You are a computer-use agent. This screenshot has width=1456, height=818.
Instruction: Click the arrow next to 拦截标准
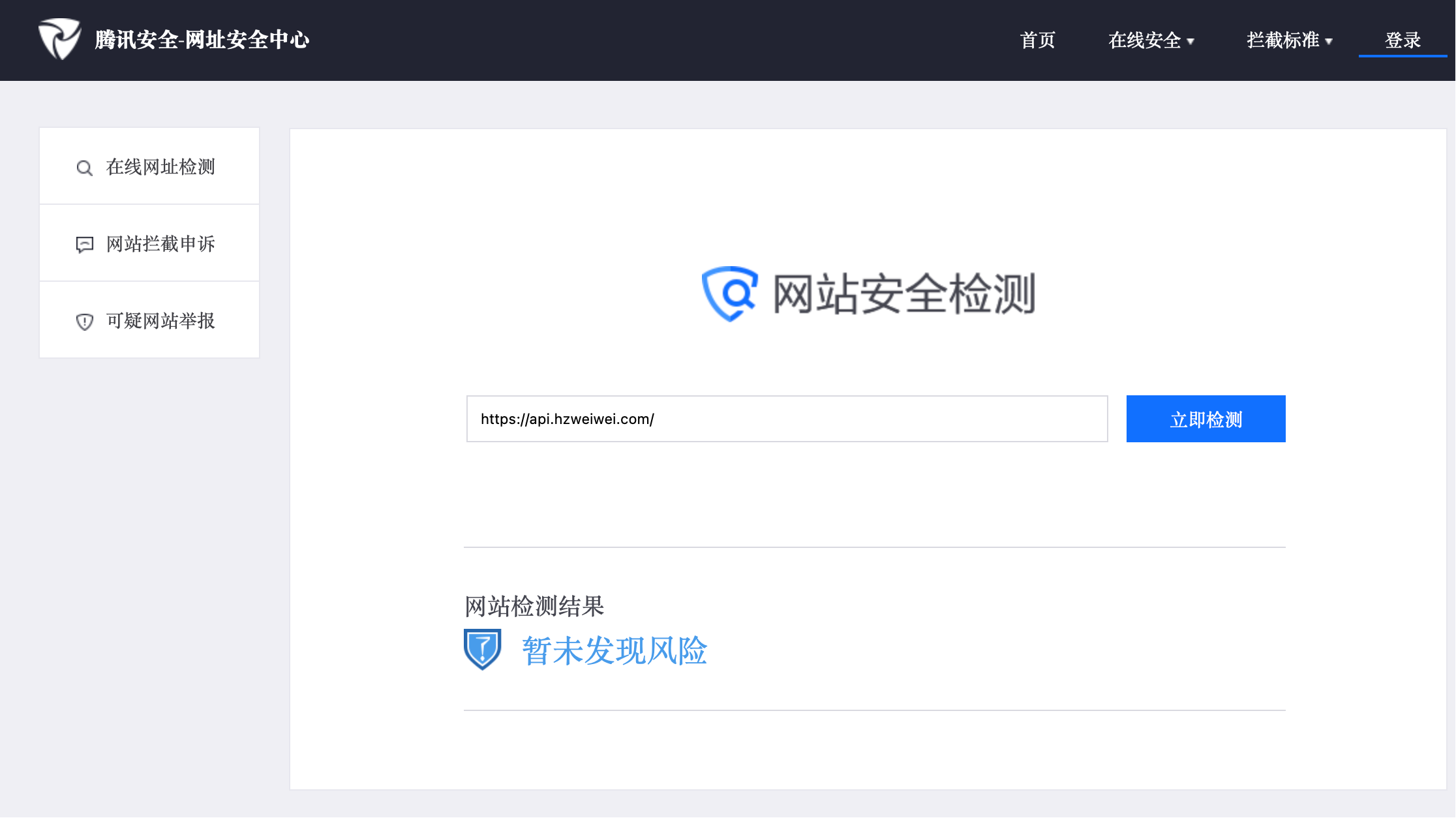[x=1329, y=41]
